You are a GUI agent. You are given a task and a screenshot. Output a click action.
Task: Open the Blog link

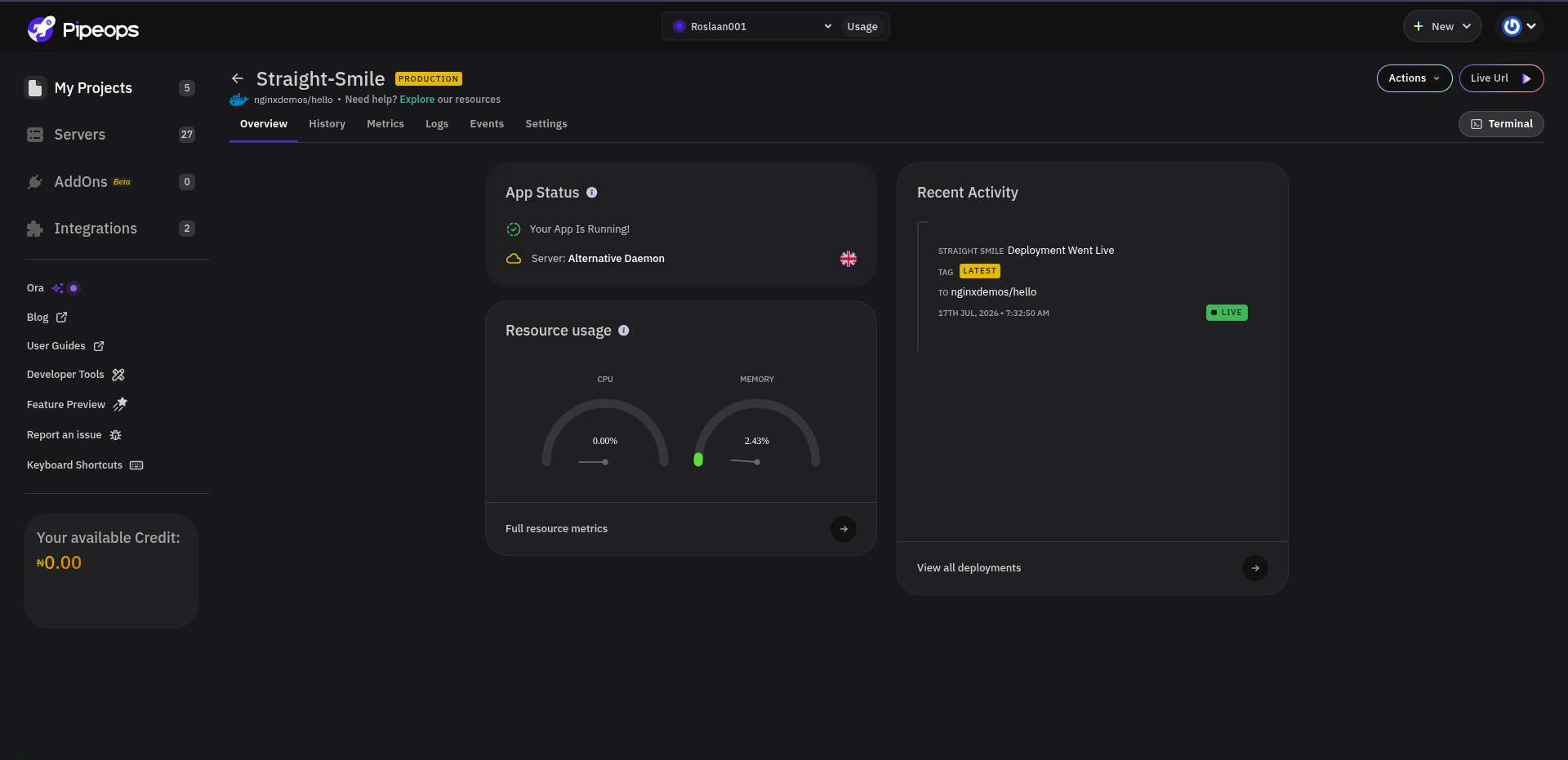pyautogui.click(x=38, y=318)
